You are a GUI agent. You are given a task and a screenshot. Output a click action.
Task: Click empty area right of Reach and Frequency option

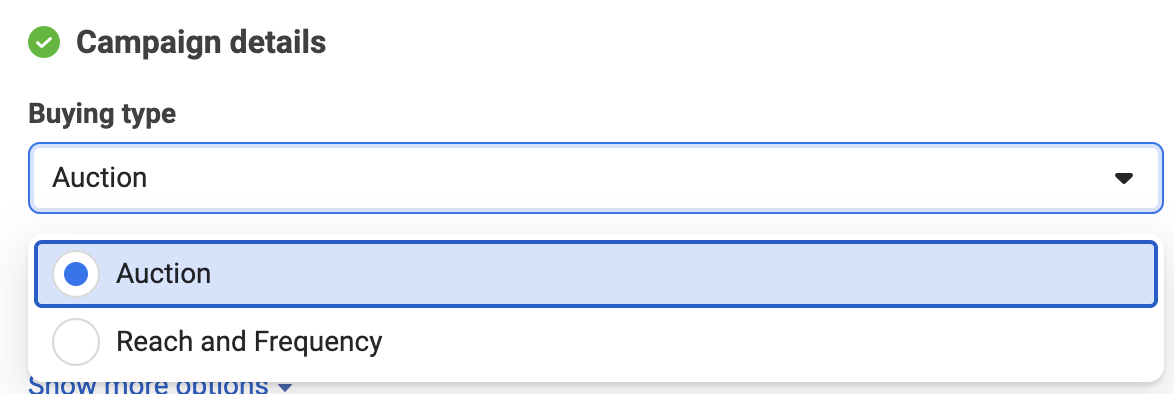tap(770, 342)
